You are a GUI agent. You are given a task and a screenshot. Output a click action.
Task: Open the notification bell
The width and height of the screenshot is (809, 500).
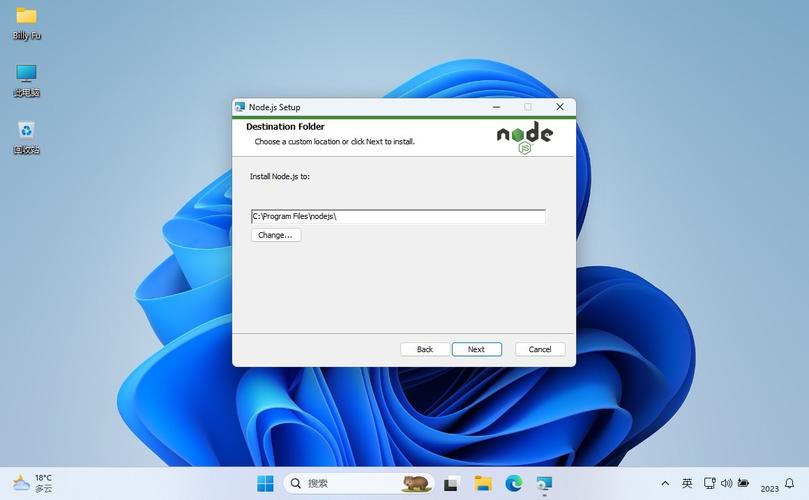point(789,483)
